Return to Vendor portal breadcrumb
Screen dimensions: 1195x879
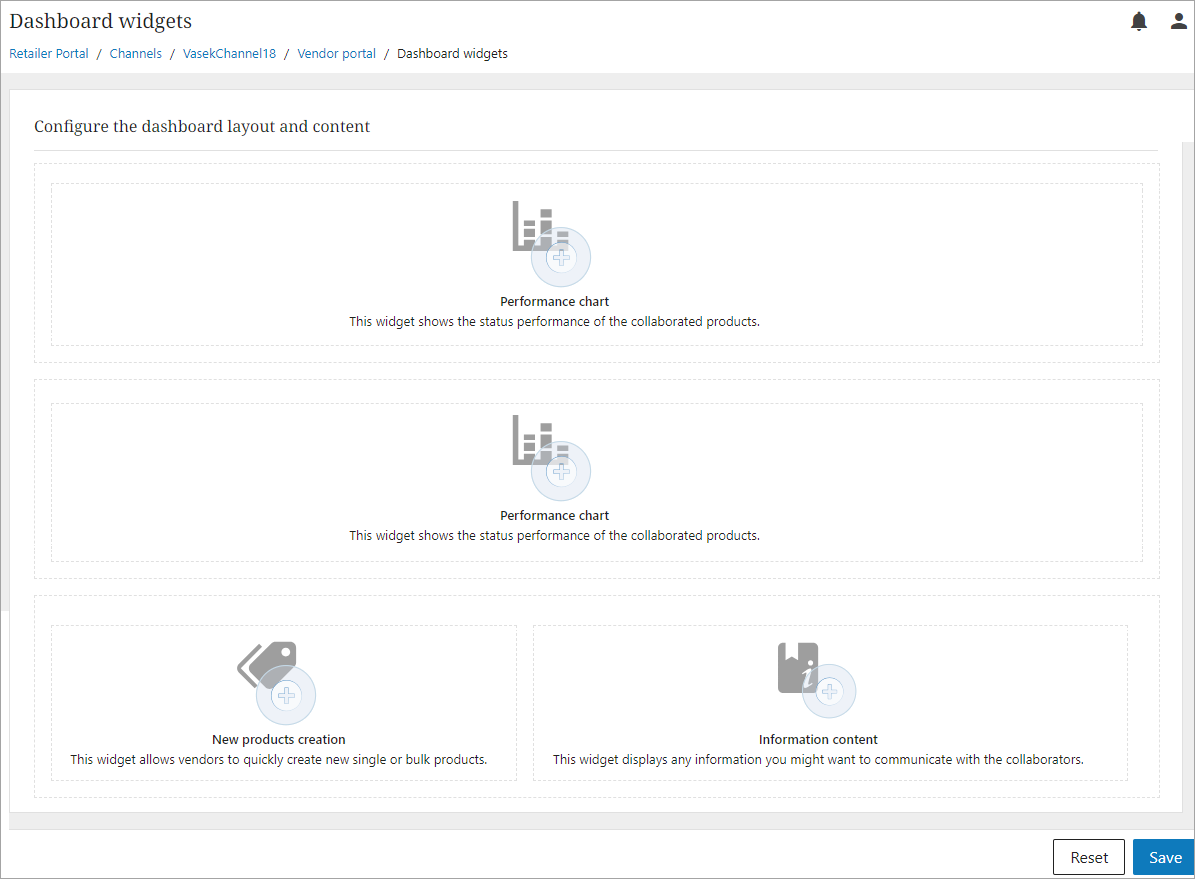pos(336,54)
